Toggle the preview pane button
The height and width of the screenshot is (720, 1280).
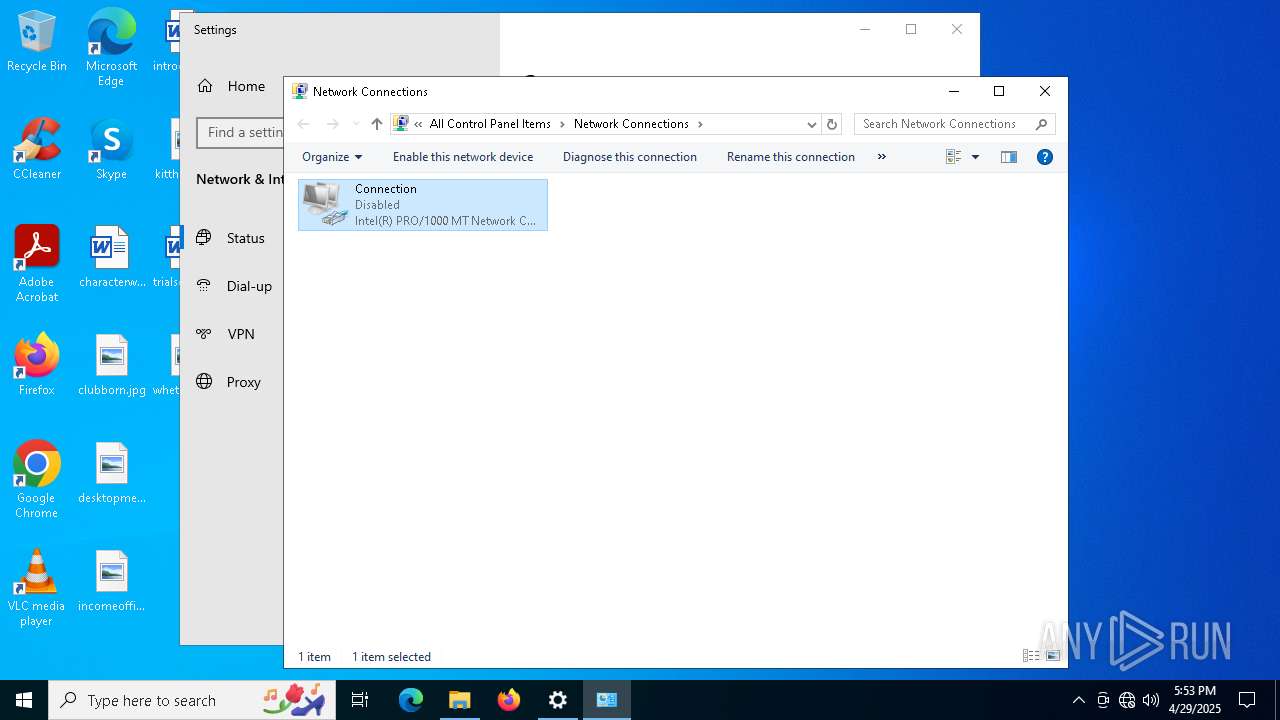(1009, 157)
